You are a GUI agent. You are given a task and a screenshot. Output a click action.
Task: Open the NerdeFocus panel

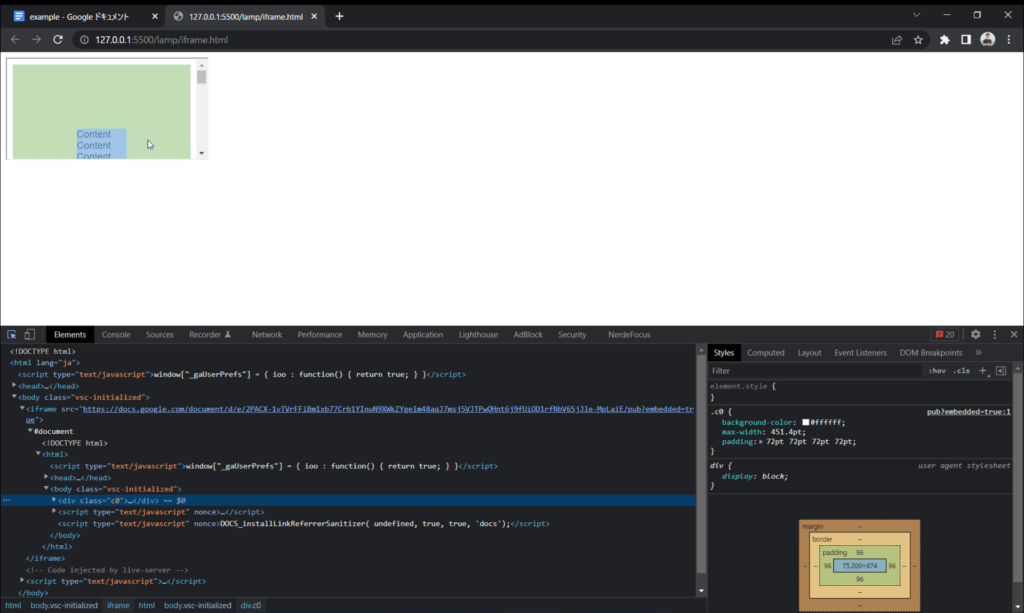(x=629, y=334)
